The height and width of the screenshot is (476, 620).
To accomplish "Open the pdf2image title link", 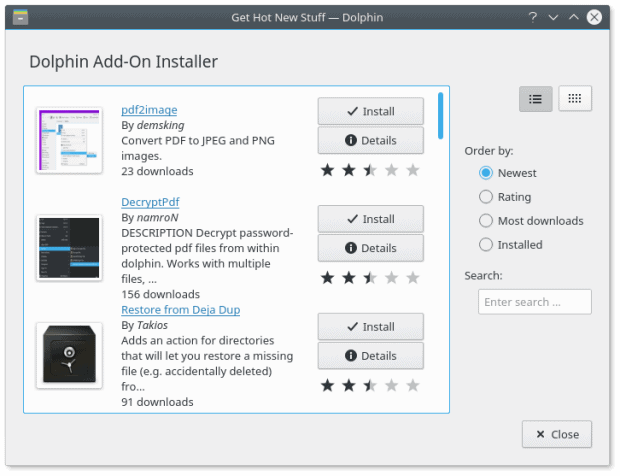I will (x=149, y=110).
